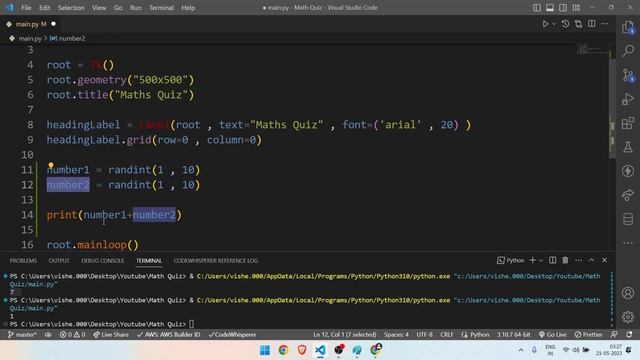Open the Terminal menu
Viewport: 640px width, 360px height.
(161, 8)
